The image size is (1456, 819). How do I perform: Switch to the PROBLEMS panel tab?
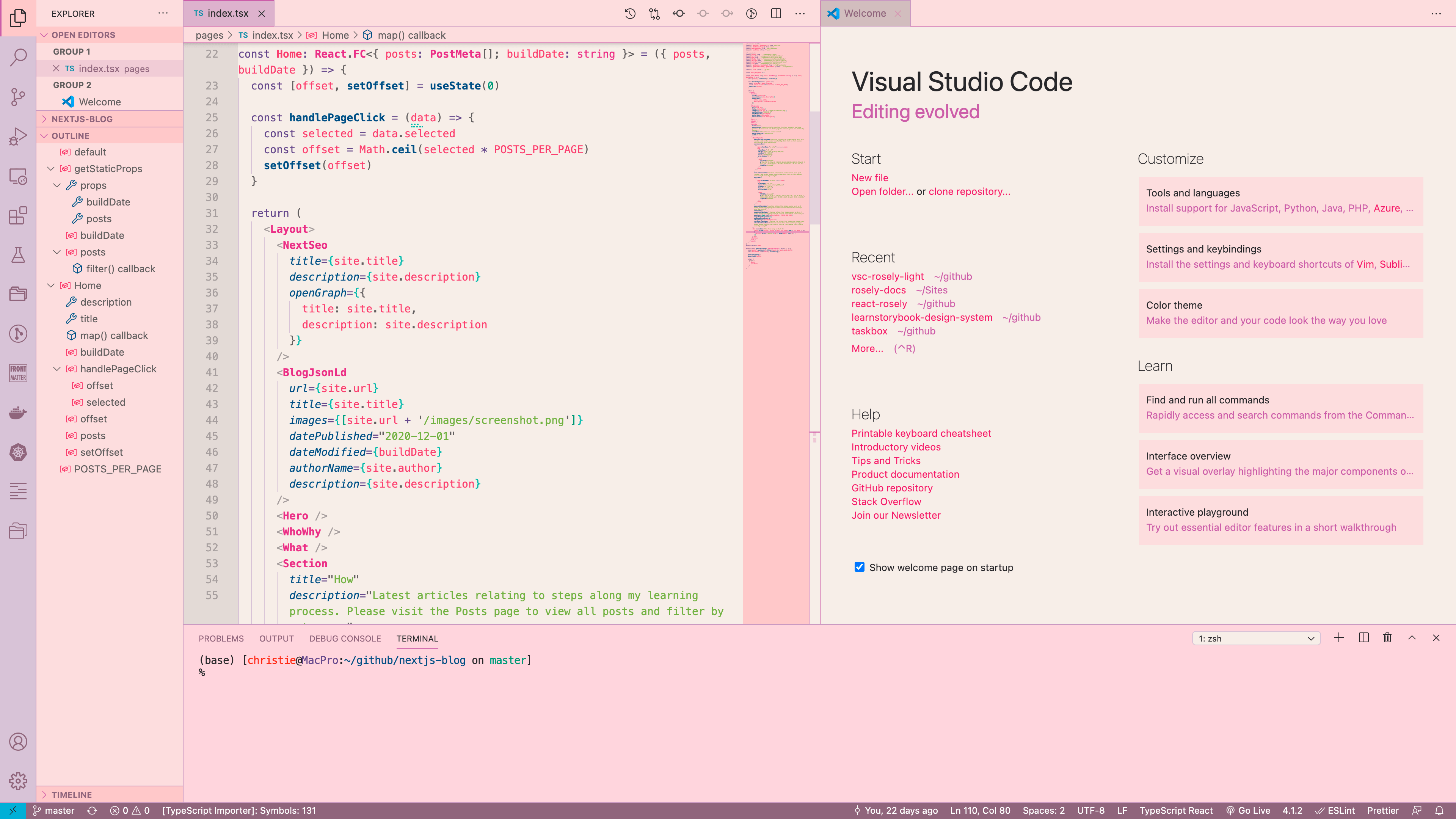click(221, 638)
